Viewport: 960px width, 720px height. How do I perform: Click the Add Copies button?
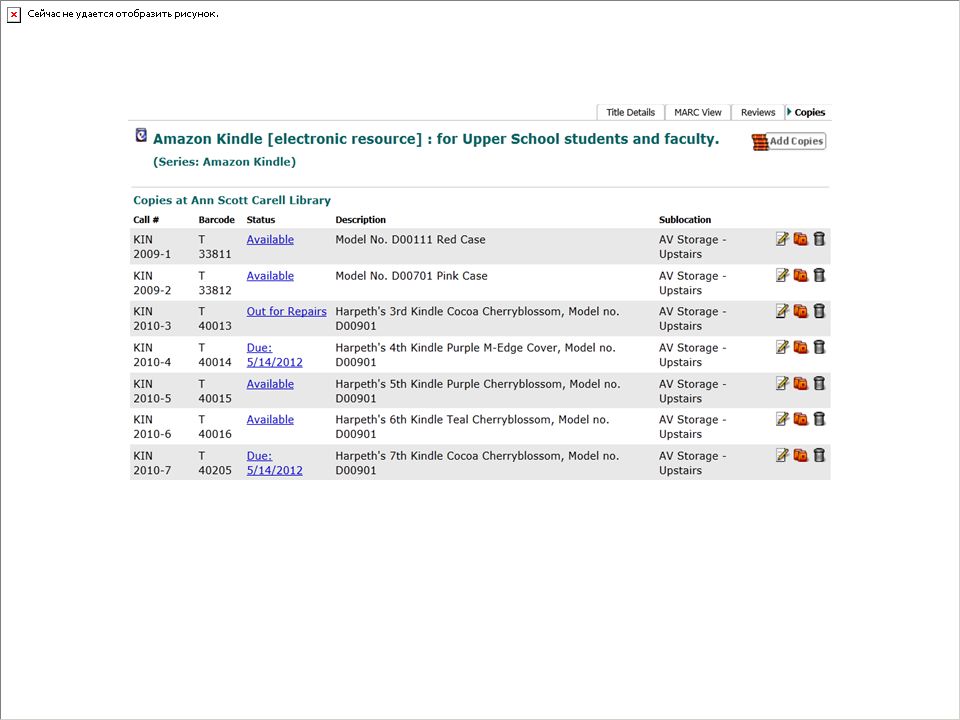pyautogui.click(x=789, y=141)
